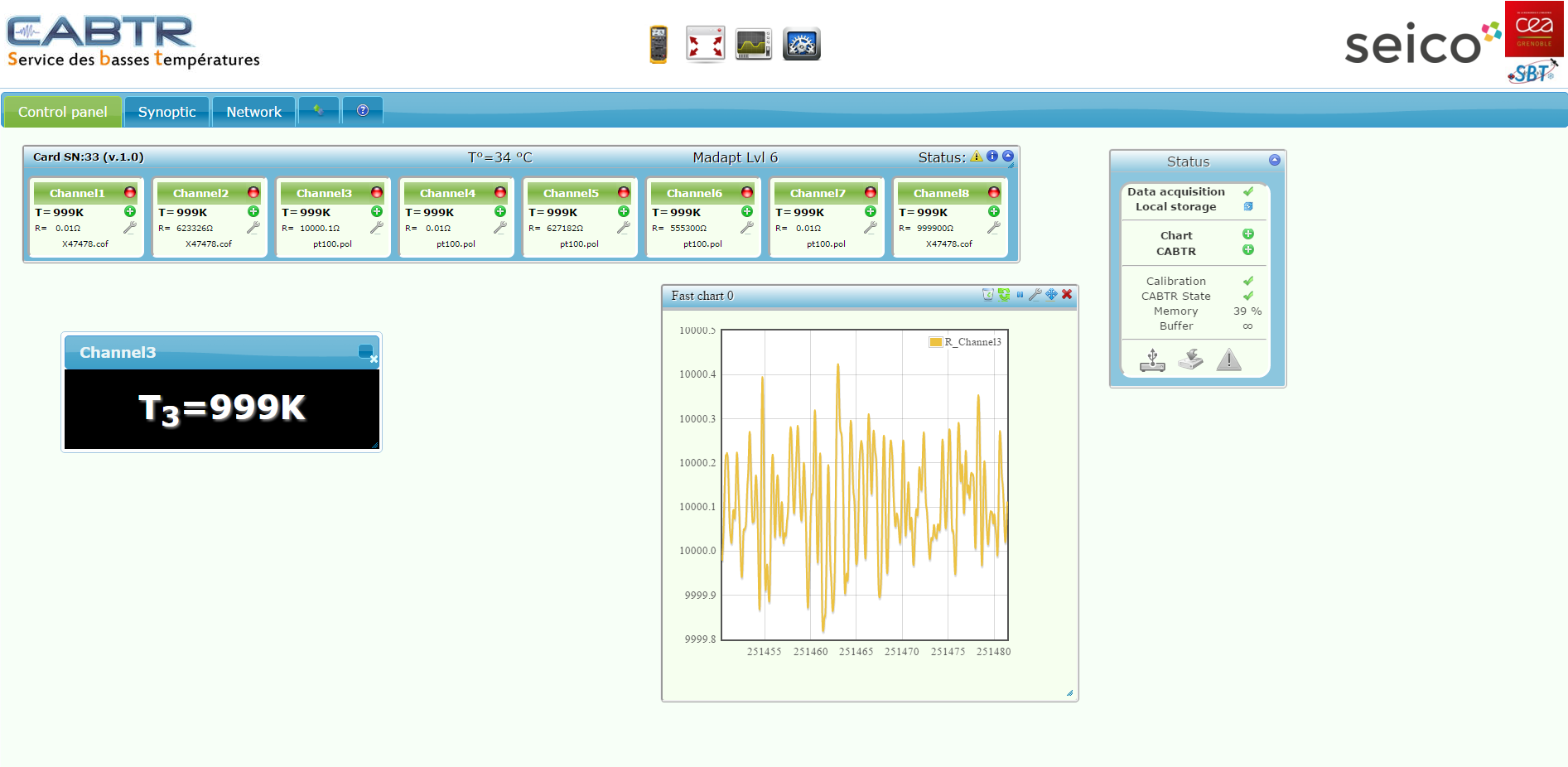
Task: Toggle the Local storage refresh icon
Action: point(1248,206)
